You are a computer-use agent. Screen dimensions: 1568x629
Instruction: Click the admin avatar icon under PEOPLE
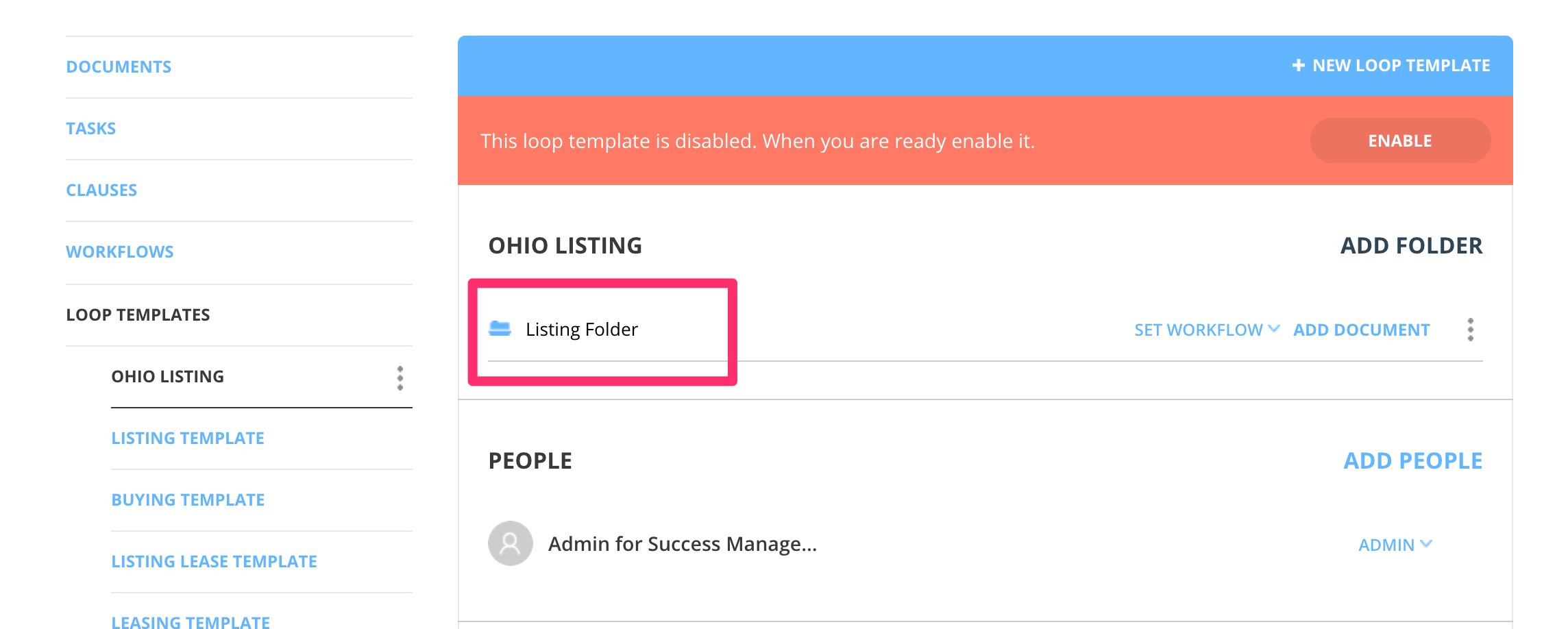point(510,543)
